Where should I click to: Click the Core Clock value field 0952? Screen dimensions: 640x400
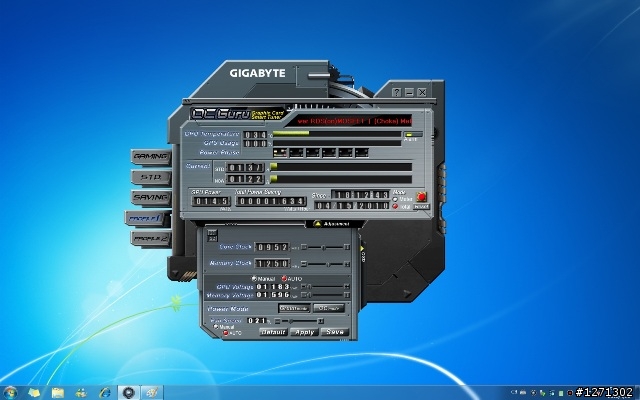pyautogui.click(x=272, y=247)
